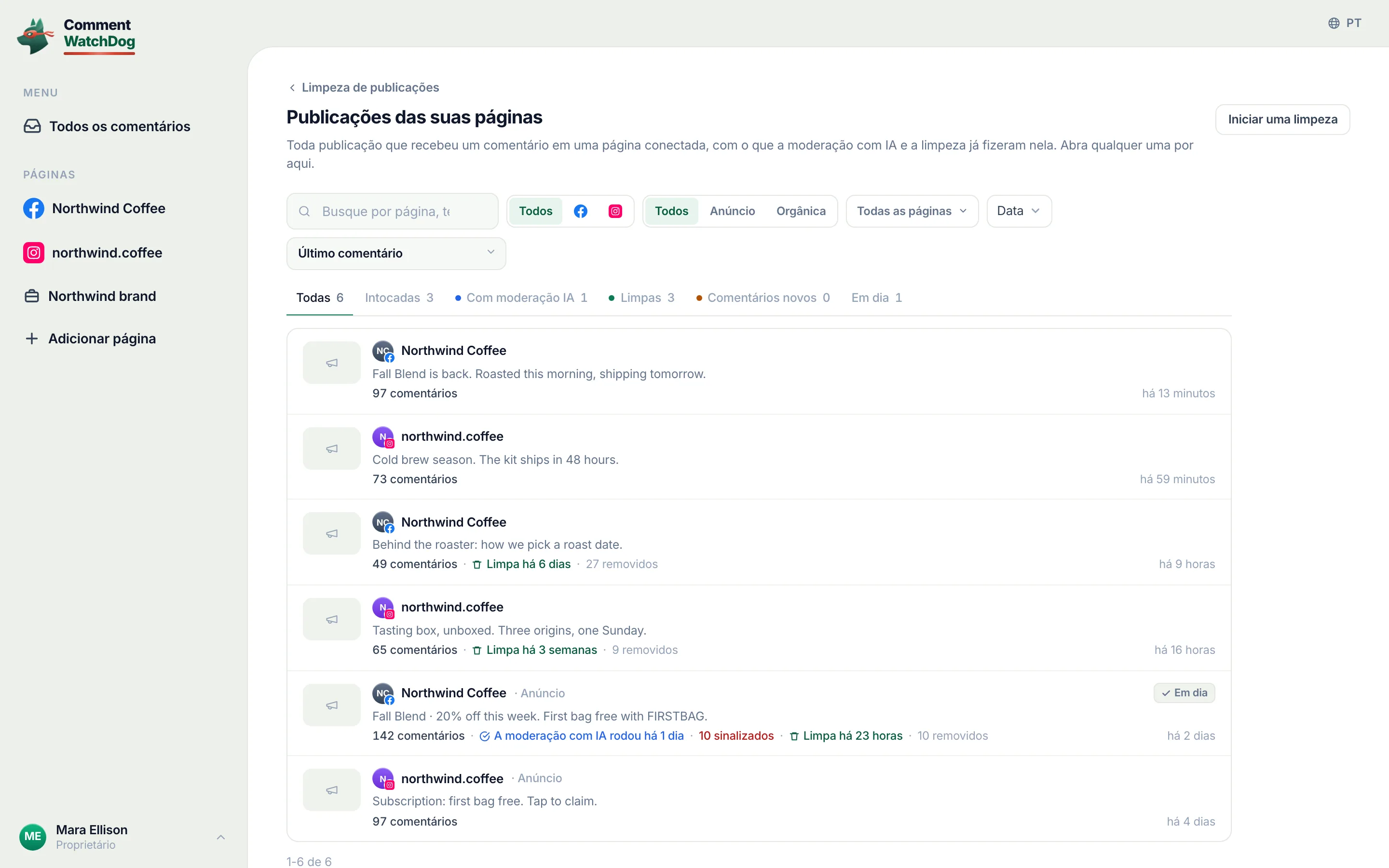Open Todos os comentários in sidebar
Image resolution: width=1389 pixels, height=868 pixels.
[x=107, y=126]
